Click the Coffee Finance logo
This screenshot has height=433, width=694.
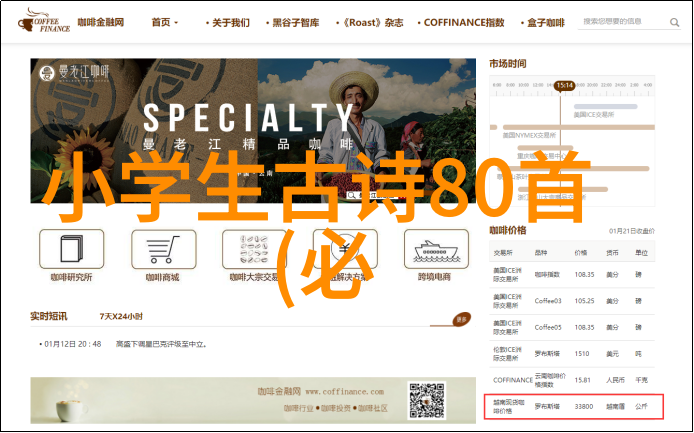pos(44,22)
